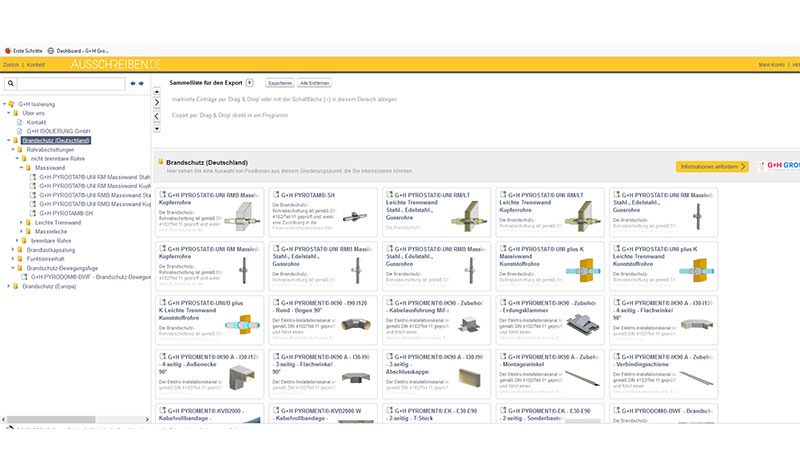Click the info icon next to Sammelliste für den Export
Screen dimensions: 800x472
[249, 83]
